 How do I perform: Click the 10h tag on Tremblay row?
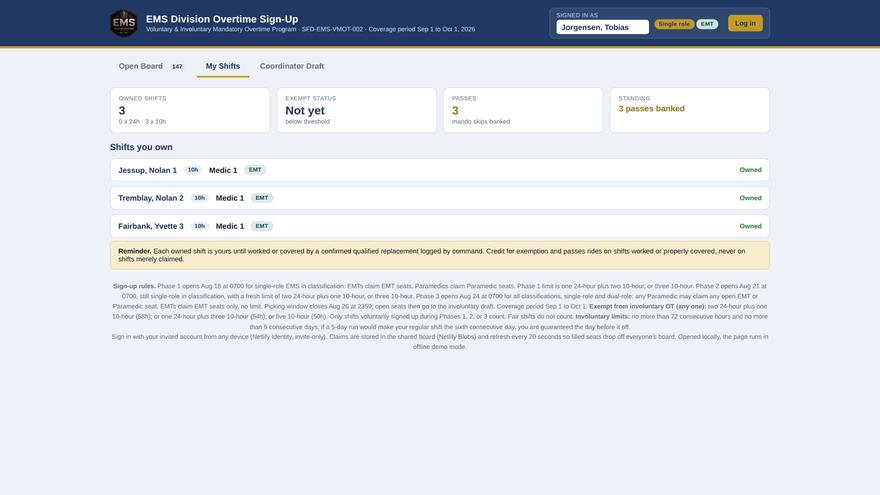pos(199,198)
